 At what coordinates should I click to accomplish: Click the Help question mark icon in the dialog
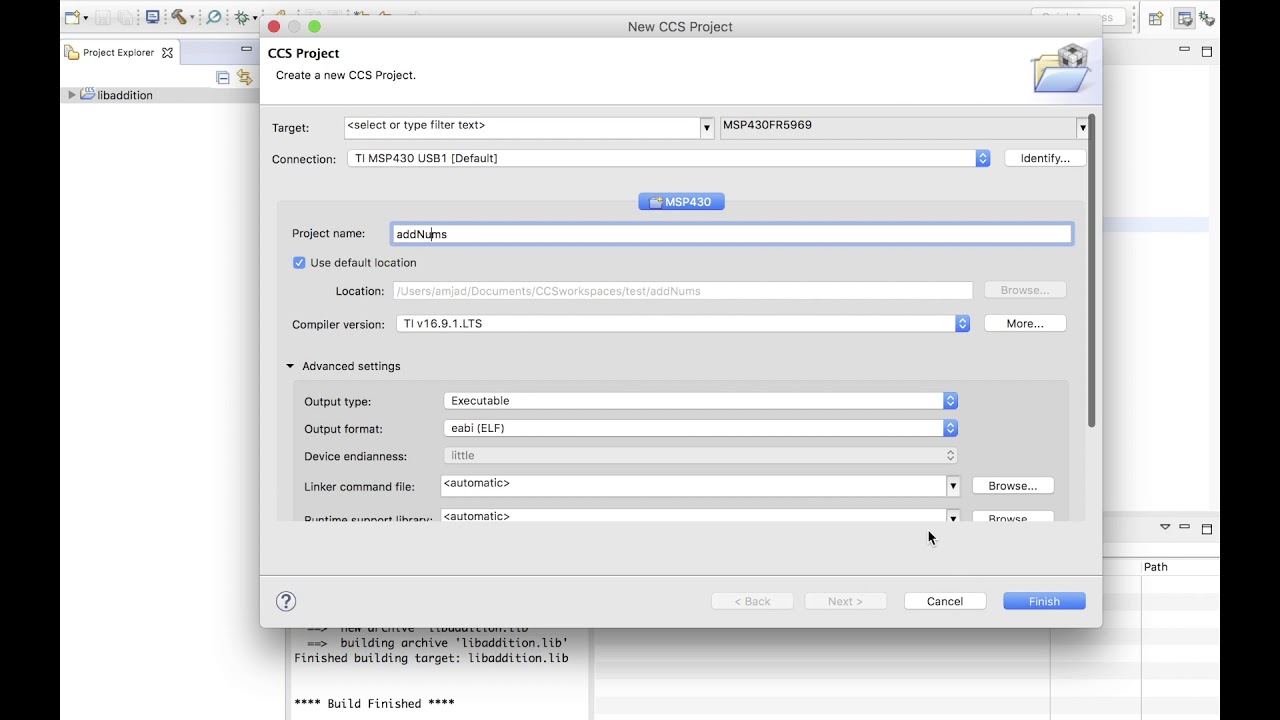(286, 601)
